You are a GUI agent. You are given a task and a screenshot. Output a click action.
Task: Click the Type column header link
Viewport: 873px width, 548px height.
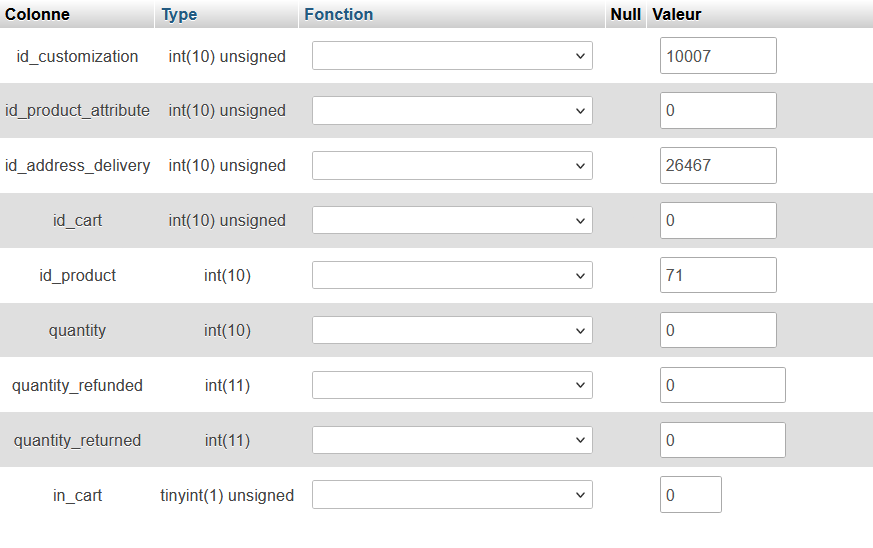[179, 14]
